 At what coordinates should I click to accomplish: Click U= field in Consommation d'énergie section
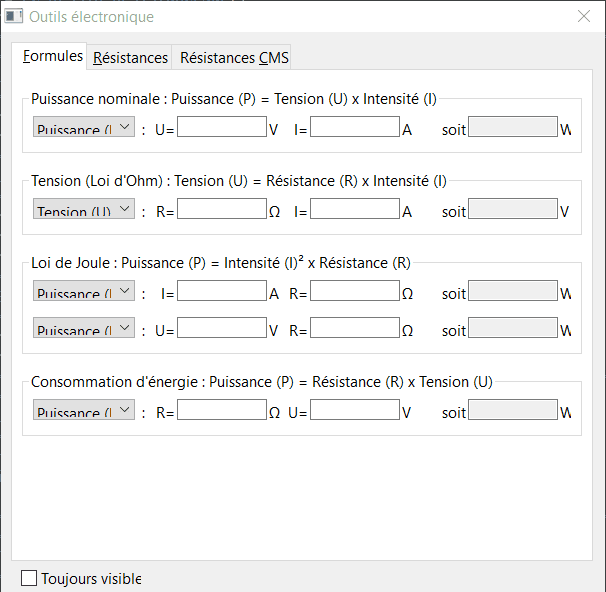(354, 411)
